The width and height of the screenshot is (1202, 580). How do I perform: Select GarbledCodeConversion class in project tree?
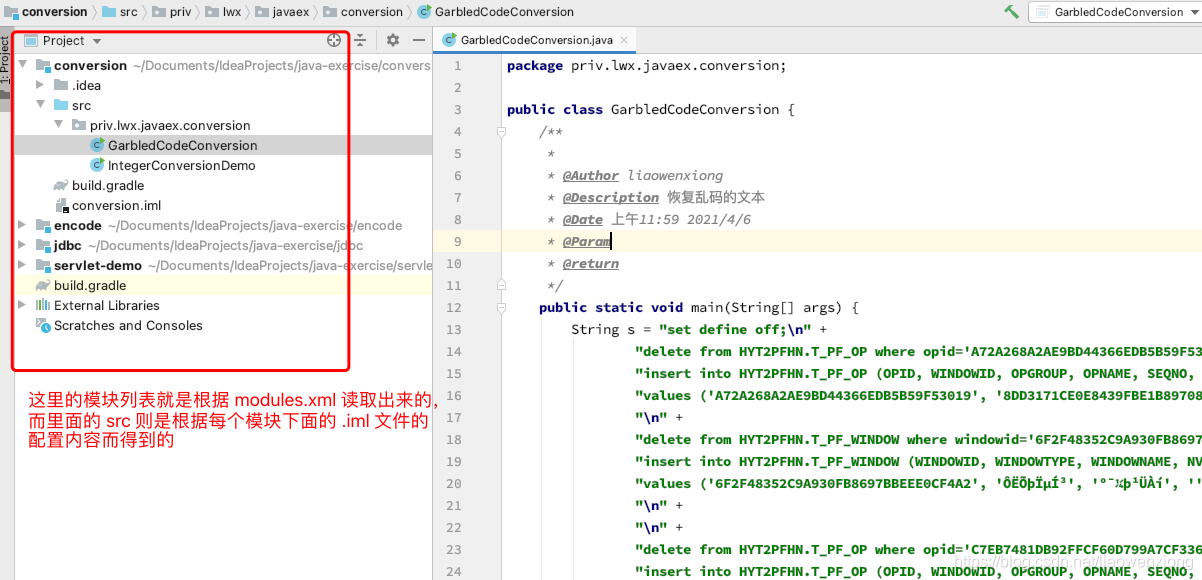pyautogui.click(x=182, y=145)
